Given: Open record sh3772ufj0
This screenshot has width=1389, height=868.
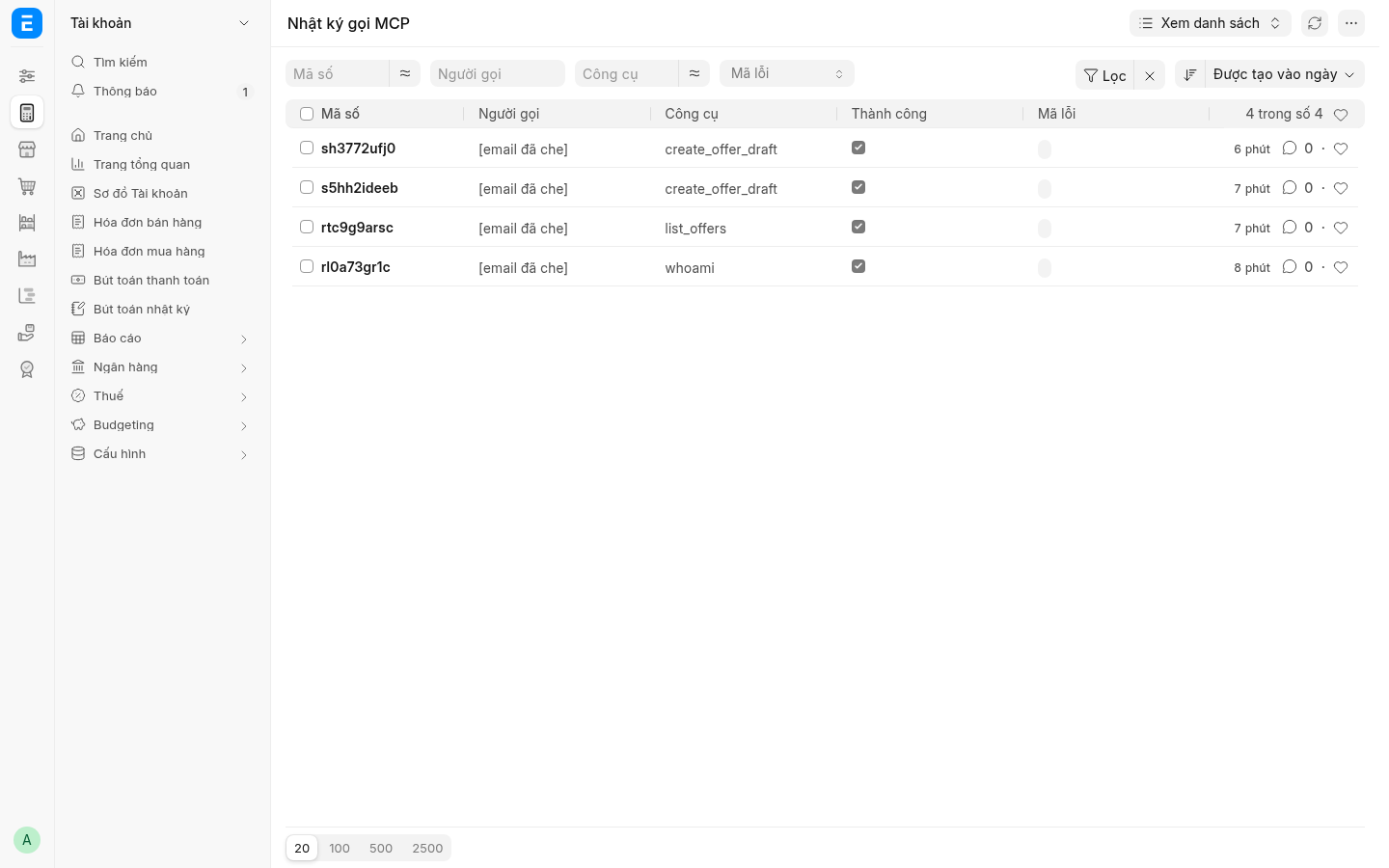Looking at the screenshot, I should tap(358, 149).
